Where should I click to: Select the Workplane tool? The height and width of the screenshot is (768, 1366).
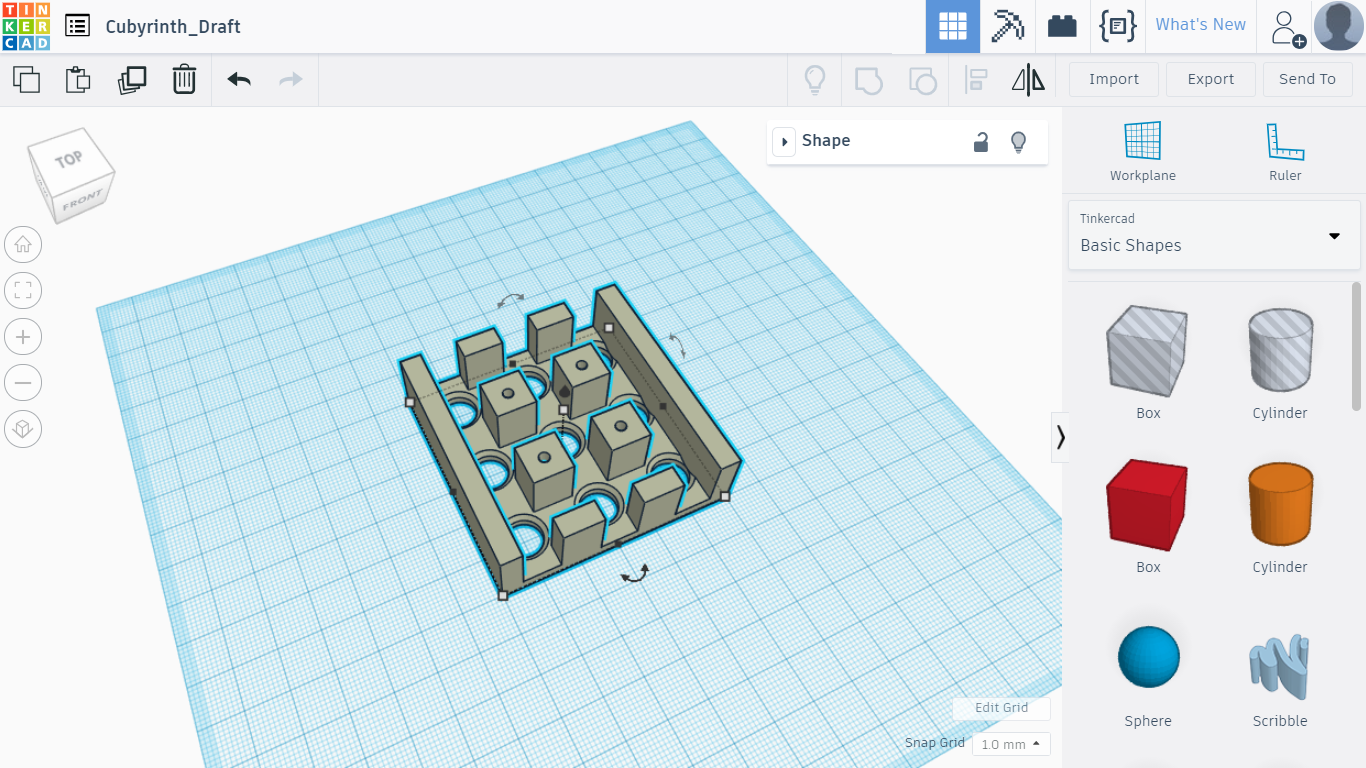click(x=1142, y=151)
